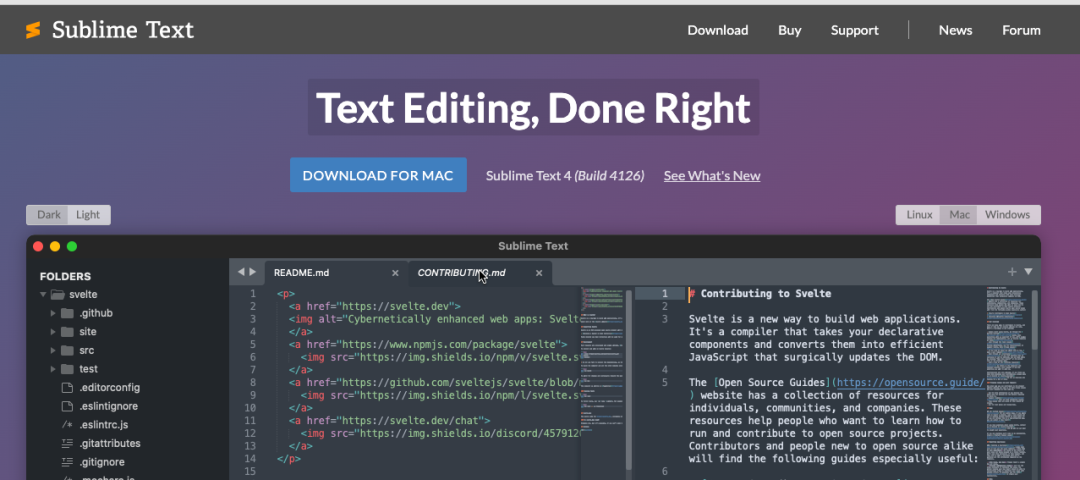
Task: Switch screenshot theme to Dark
Action: click(48, 215)
